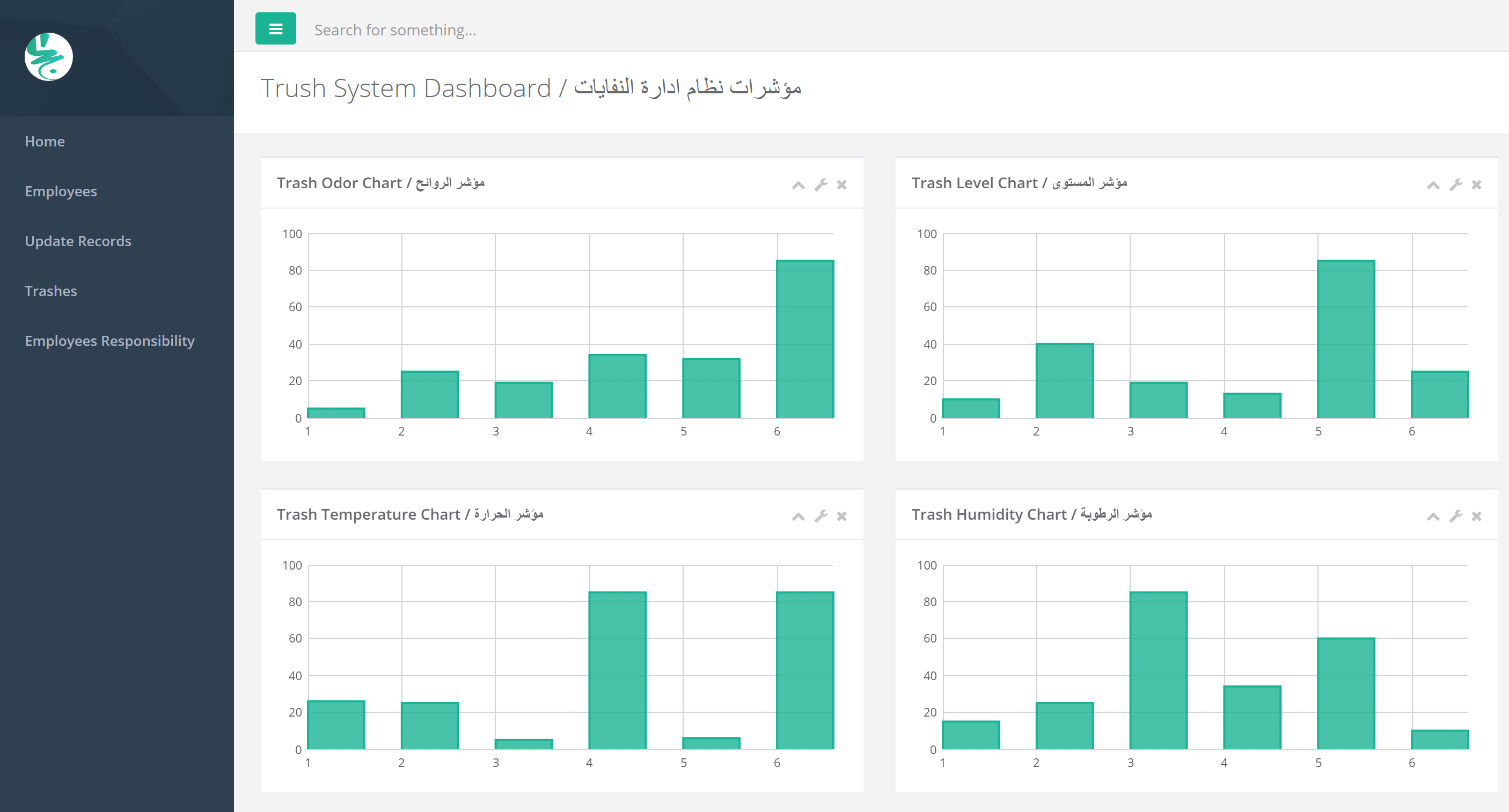Click the Search for something field

[527, 30]
